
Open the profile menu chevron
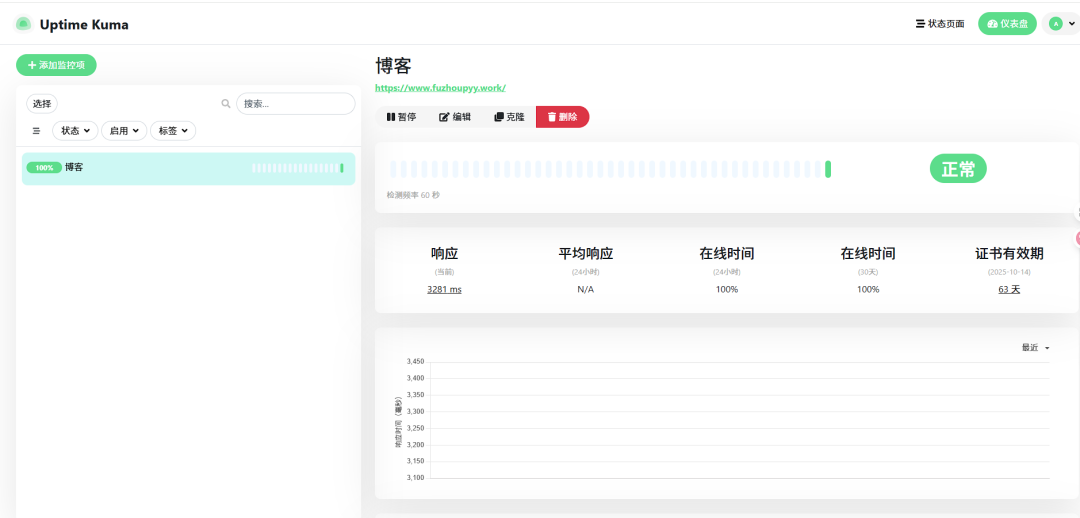pos(1071,23)
